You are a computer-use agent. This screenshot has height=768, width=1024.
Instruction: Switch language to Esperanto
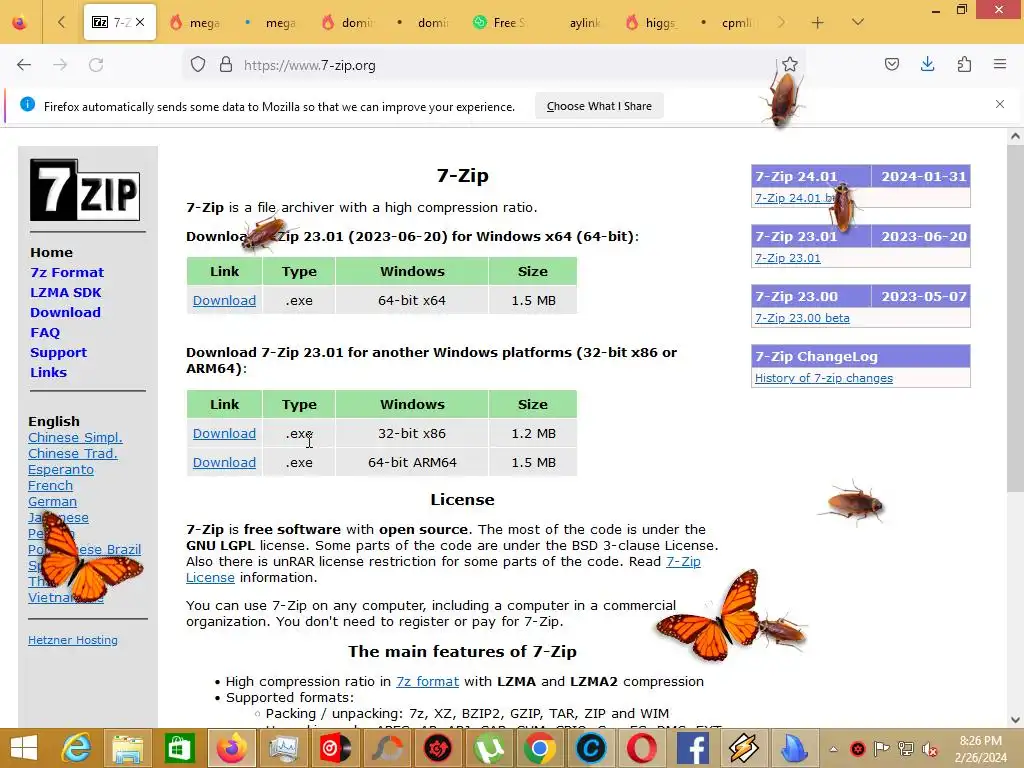61,470
